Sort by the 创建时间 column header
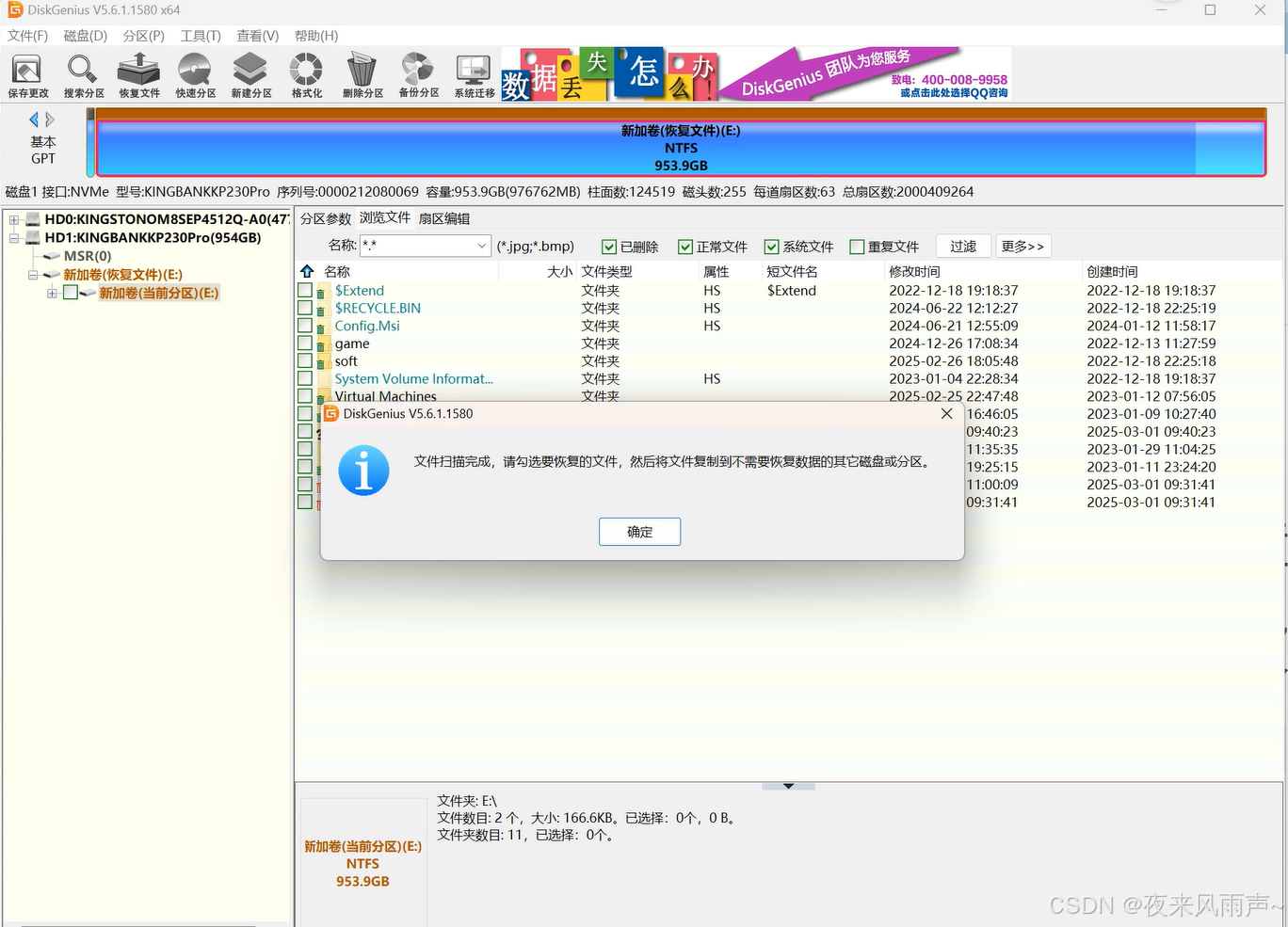 click(x=1112, y=271)
